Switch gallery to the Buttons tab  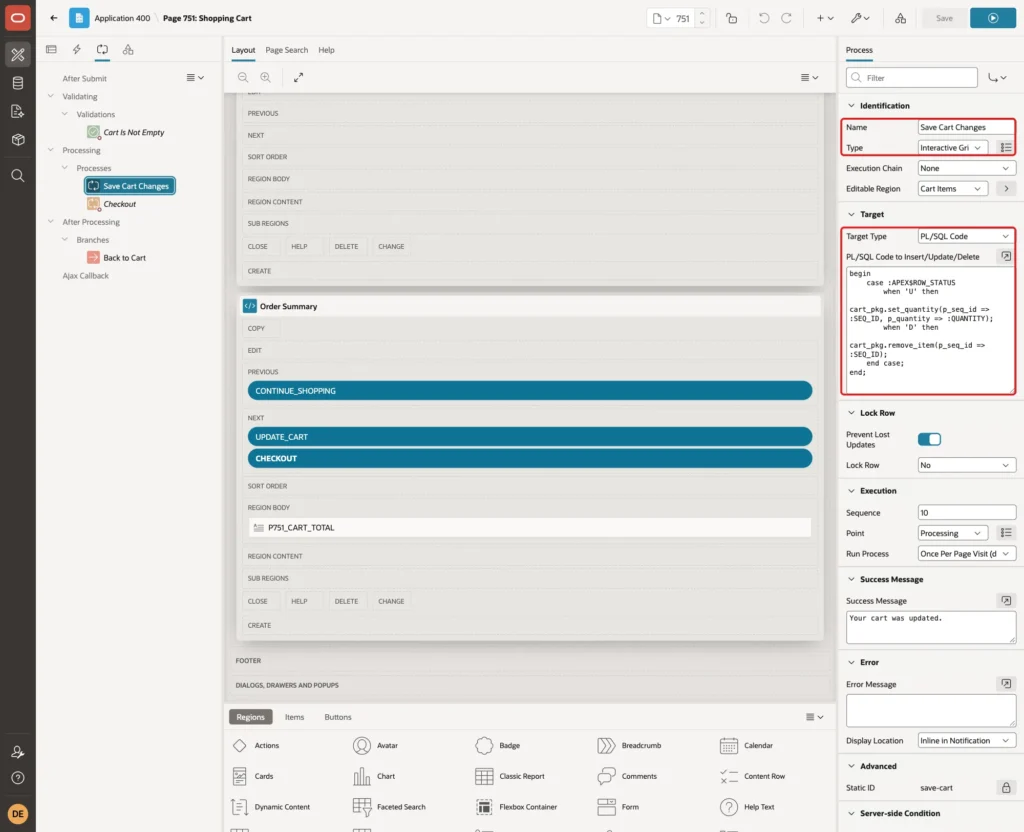click(338, 717)
